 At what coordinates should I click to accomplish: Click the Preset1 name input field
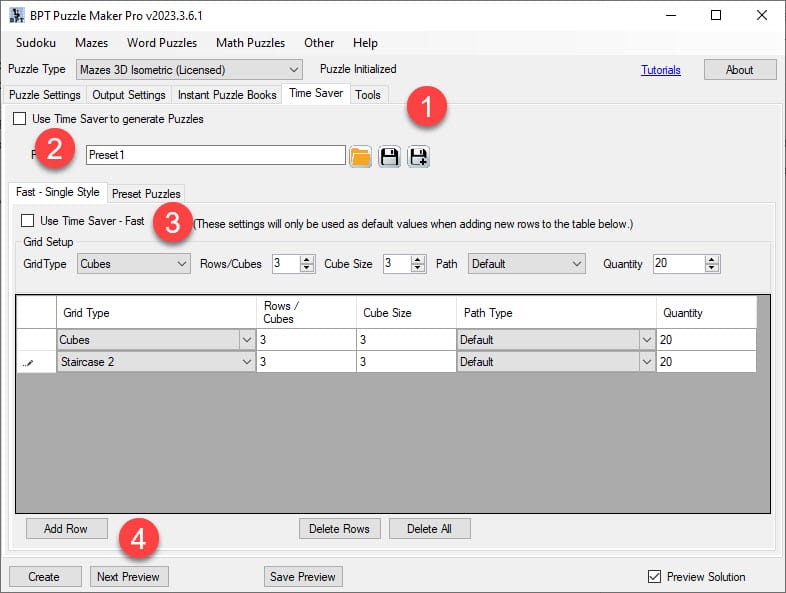215,155
